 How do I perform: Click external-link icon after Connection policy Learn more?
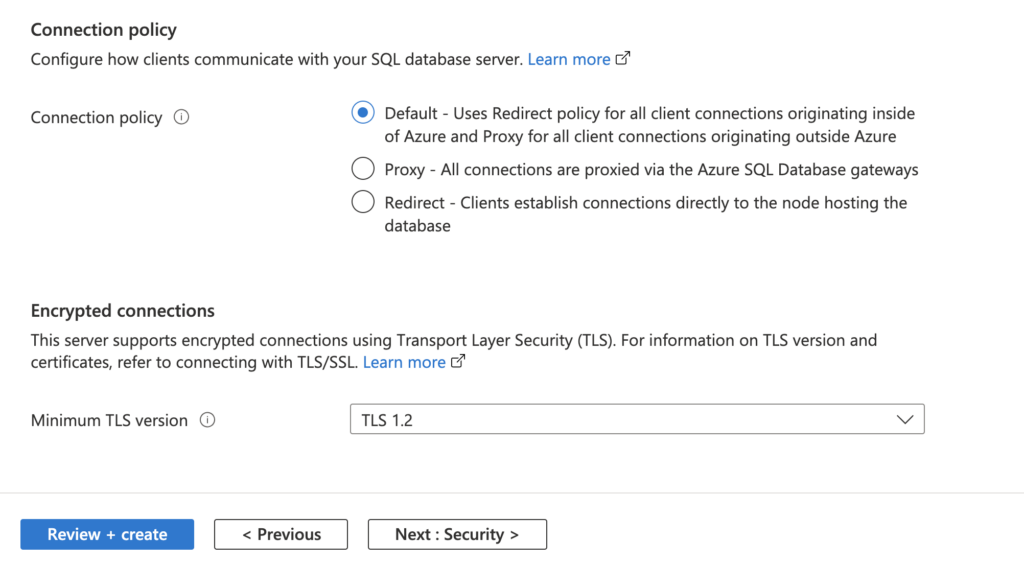(623, 59)
